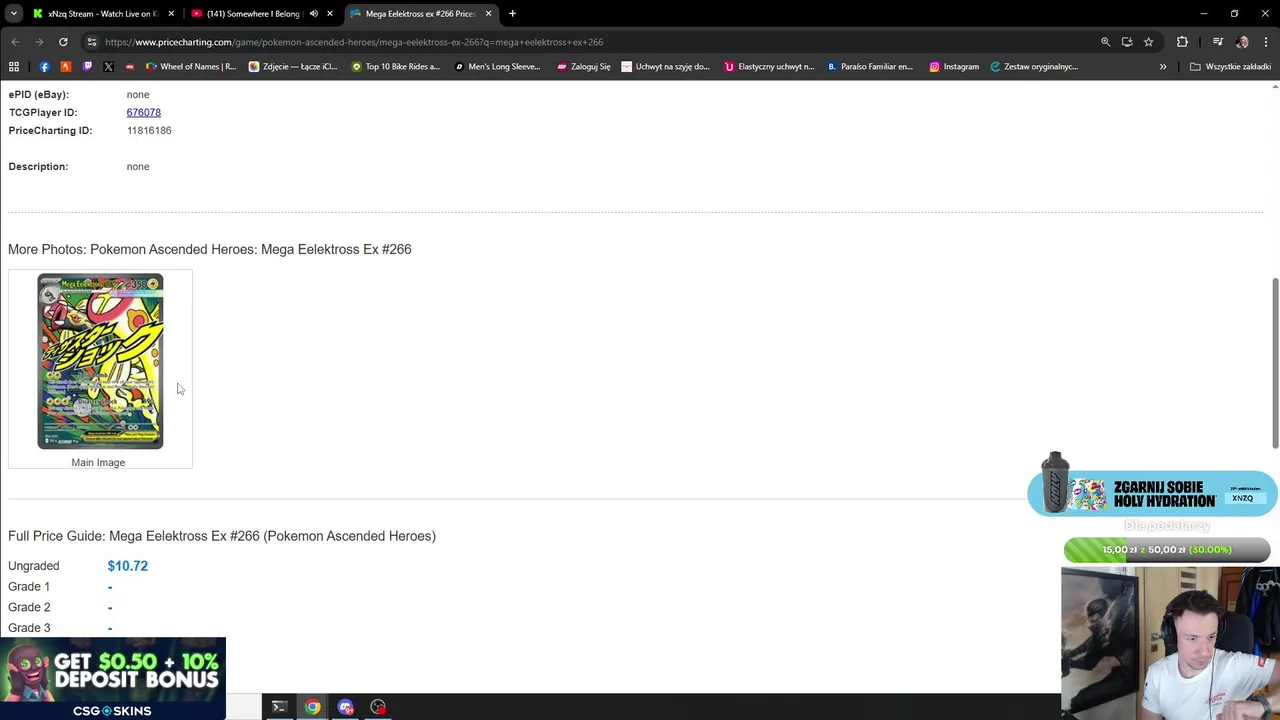Viewport: 1280px width, 720px height.
Task: Open the Discord icon in taskbar
Action: [345, 708]
